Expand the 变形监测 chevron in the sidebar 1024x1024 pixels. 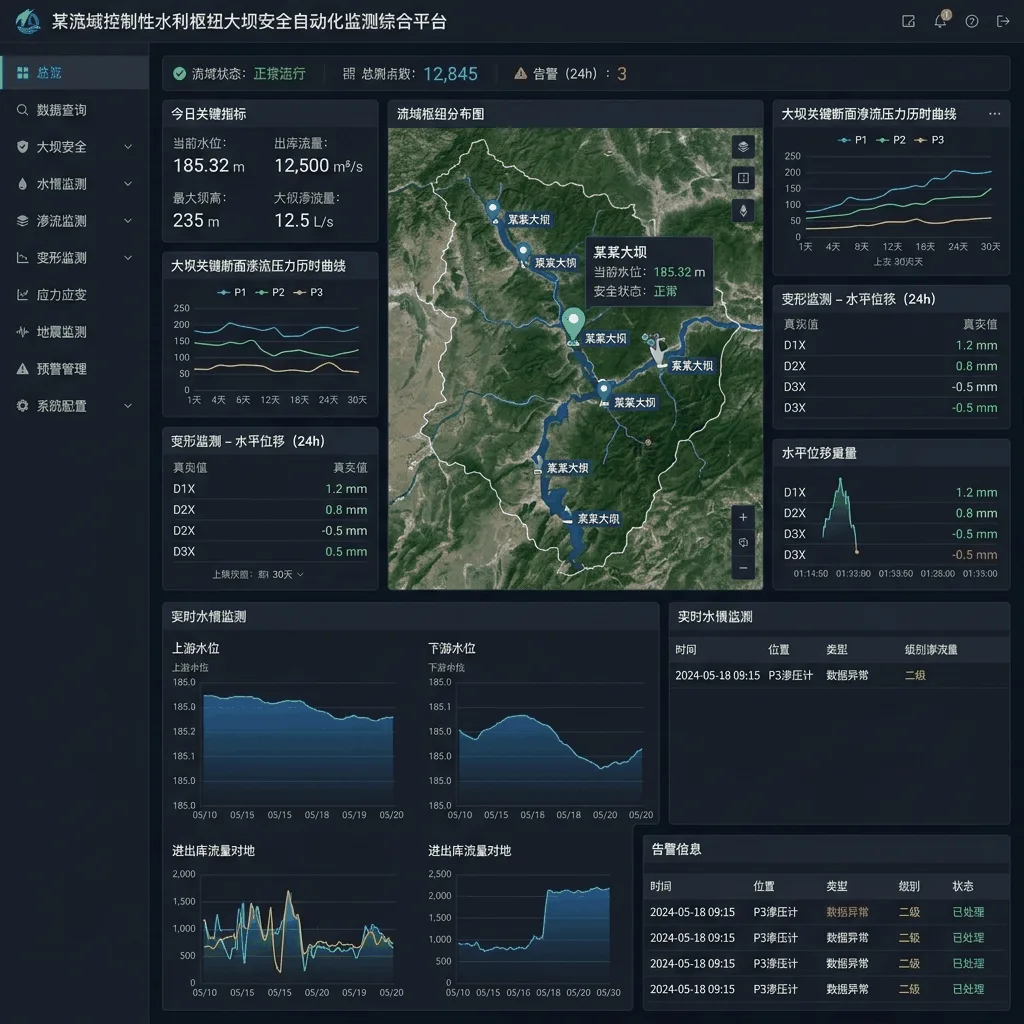[128, 258]
